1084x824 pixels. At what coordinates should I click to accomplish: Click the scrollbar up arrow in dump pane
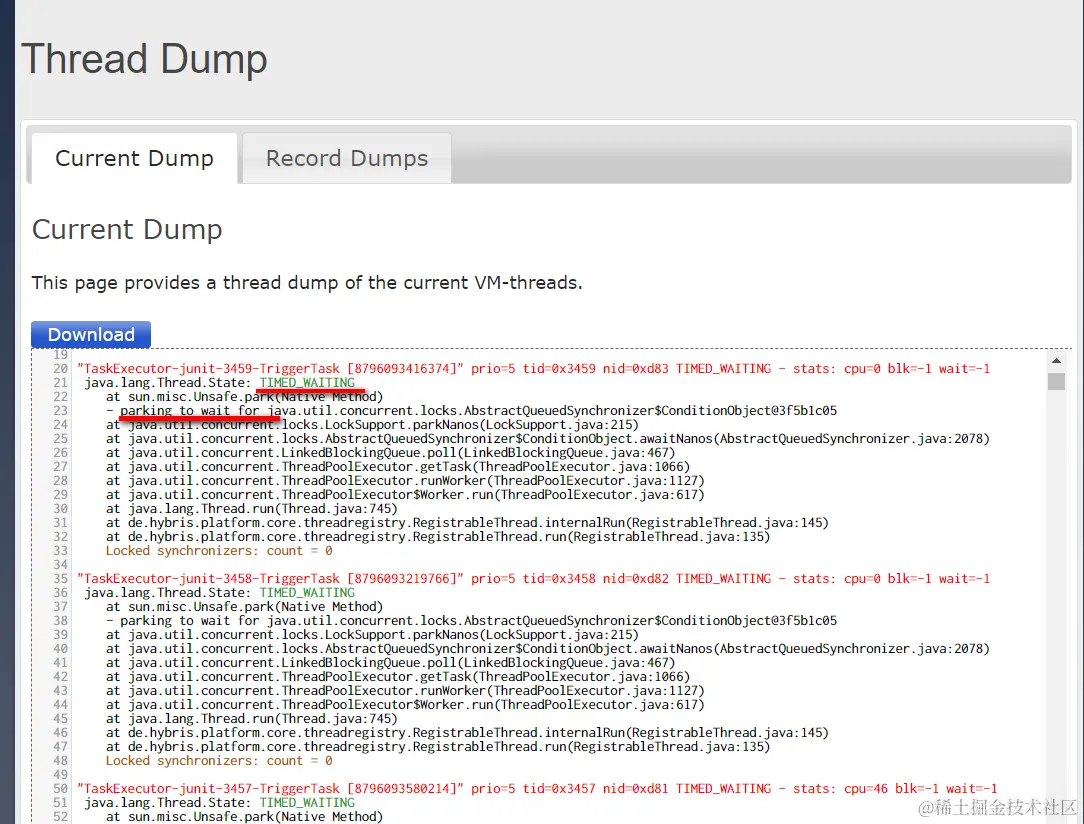(x=1056, y=361)
